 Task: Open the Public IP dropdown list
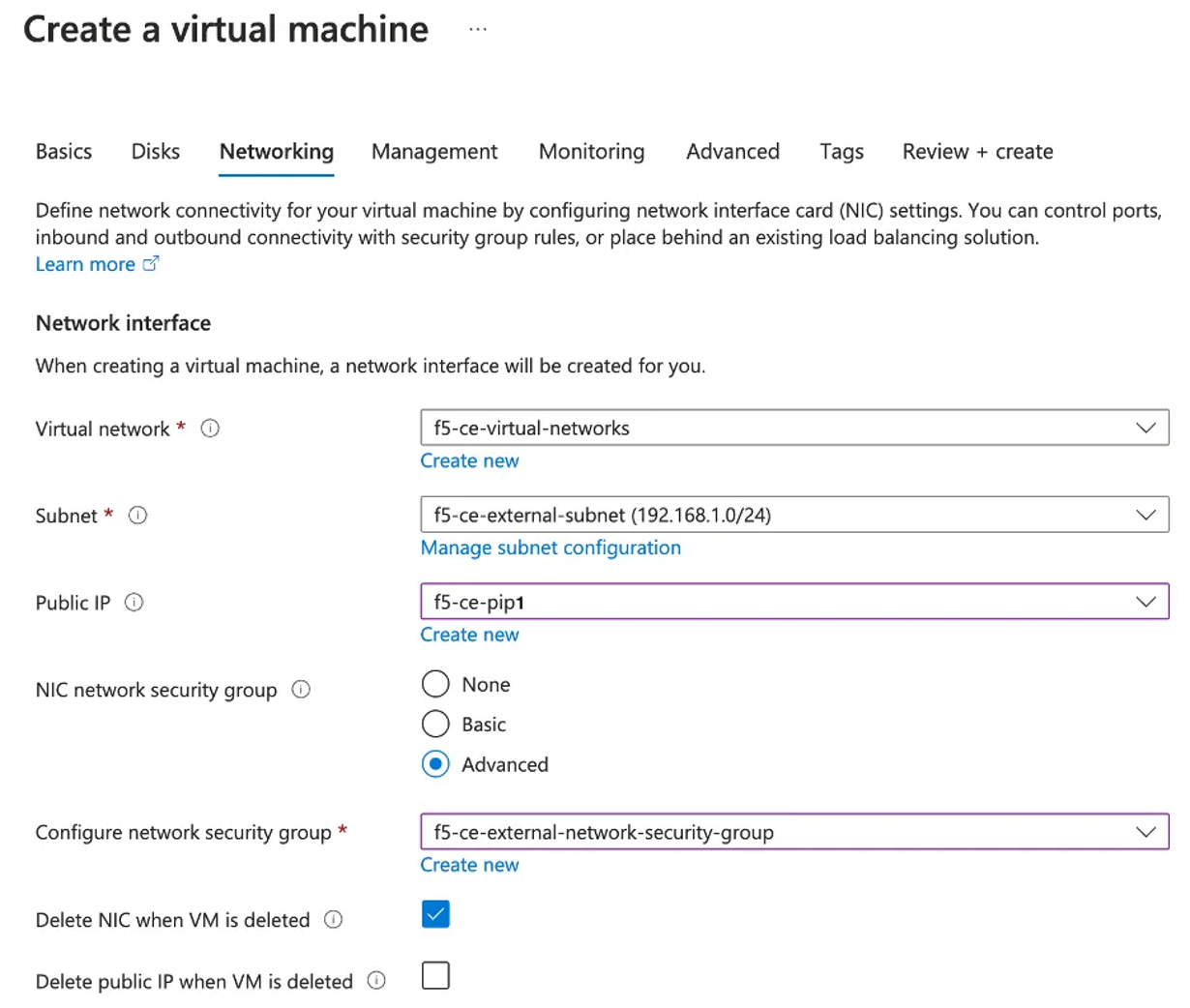tap(1147, 602)
